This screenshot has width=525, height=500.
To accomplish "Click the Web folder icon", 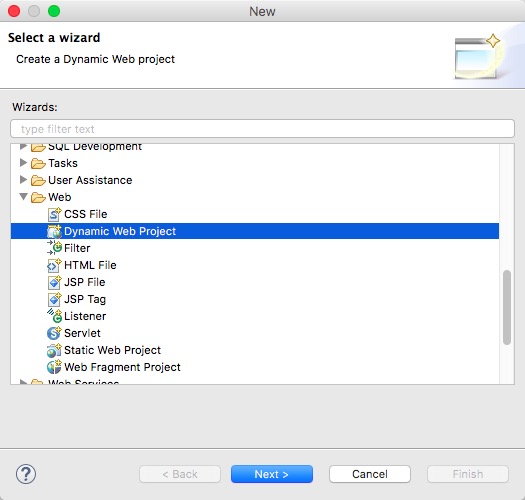I will 38,197.
